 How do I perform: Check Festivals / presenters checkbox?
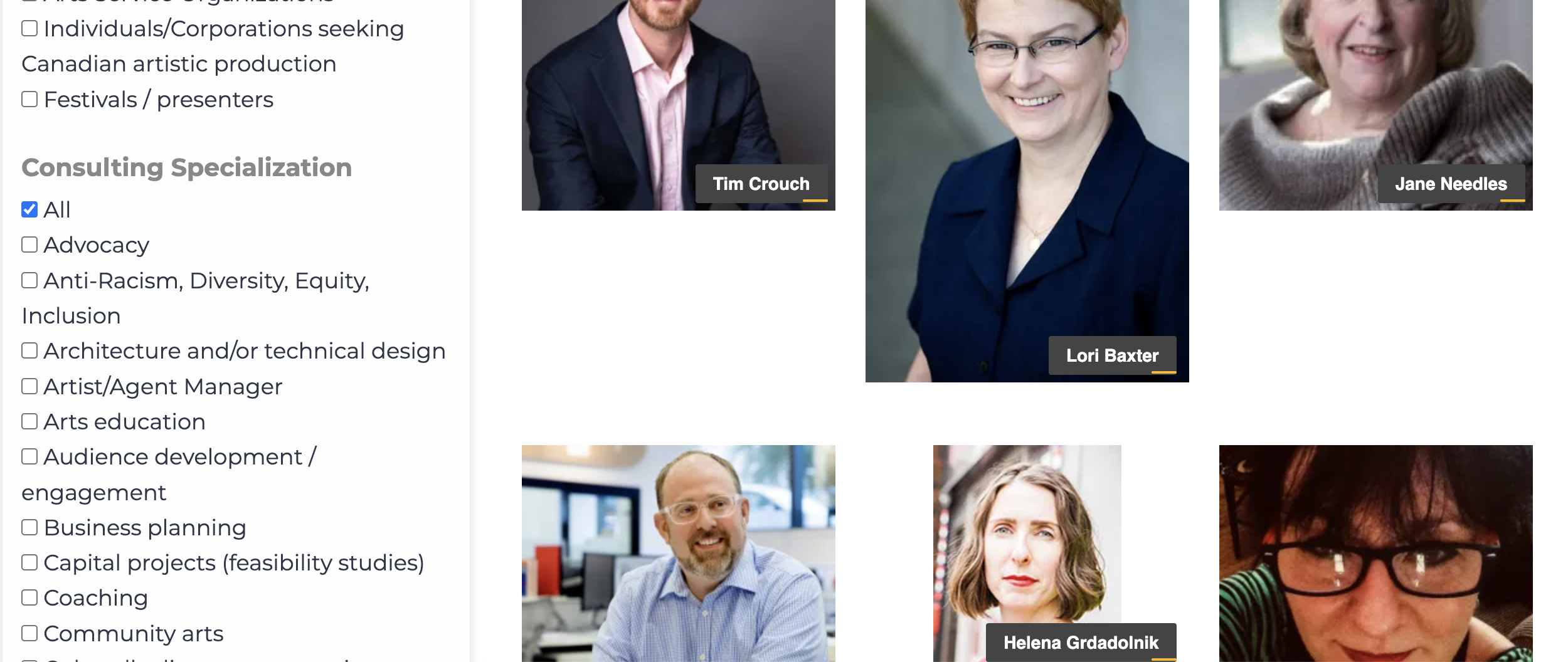(x=29, y=99)
